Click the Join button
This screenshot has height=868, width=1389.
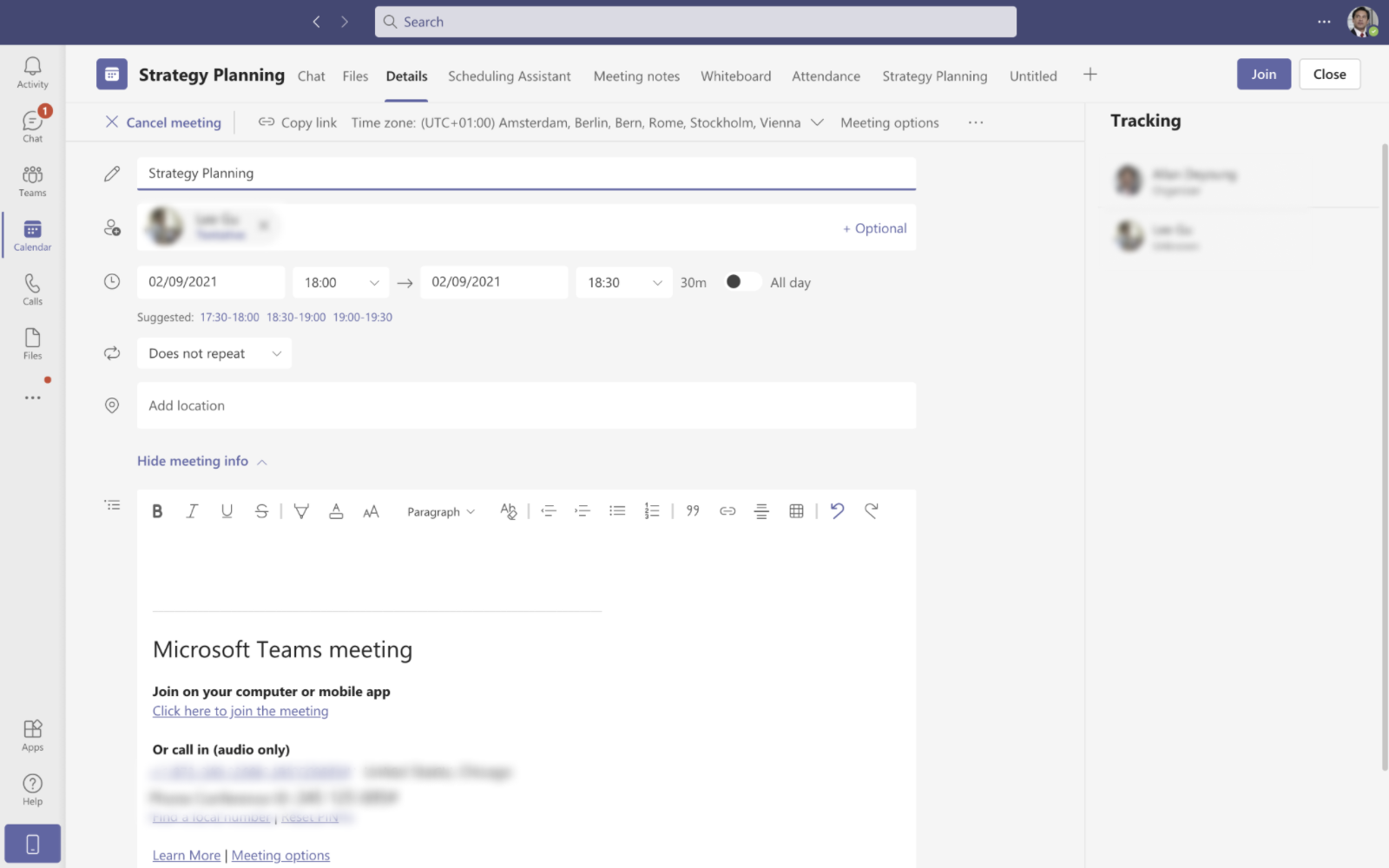pos(1263,75)
